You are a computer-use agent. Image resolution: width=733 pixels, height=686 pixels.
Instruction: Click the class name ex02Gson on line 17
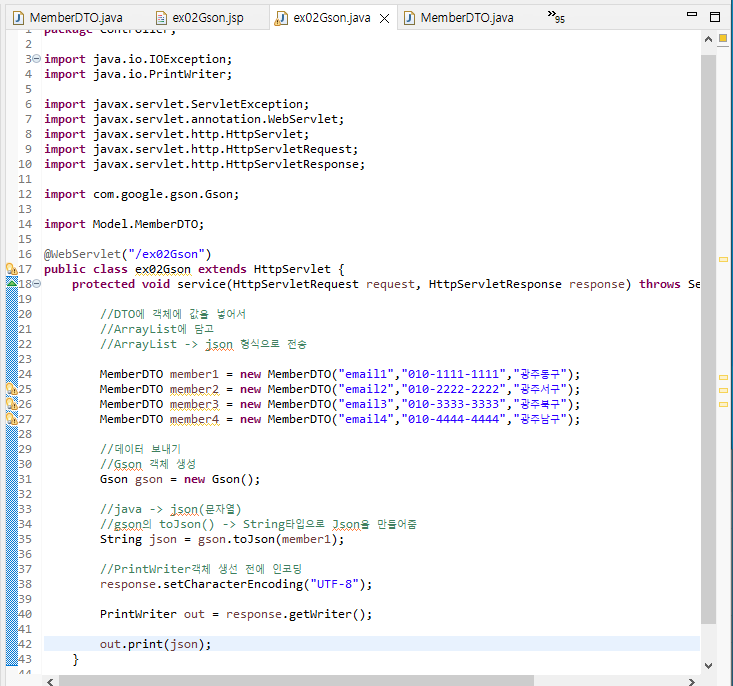(x=163, y=269)
